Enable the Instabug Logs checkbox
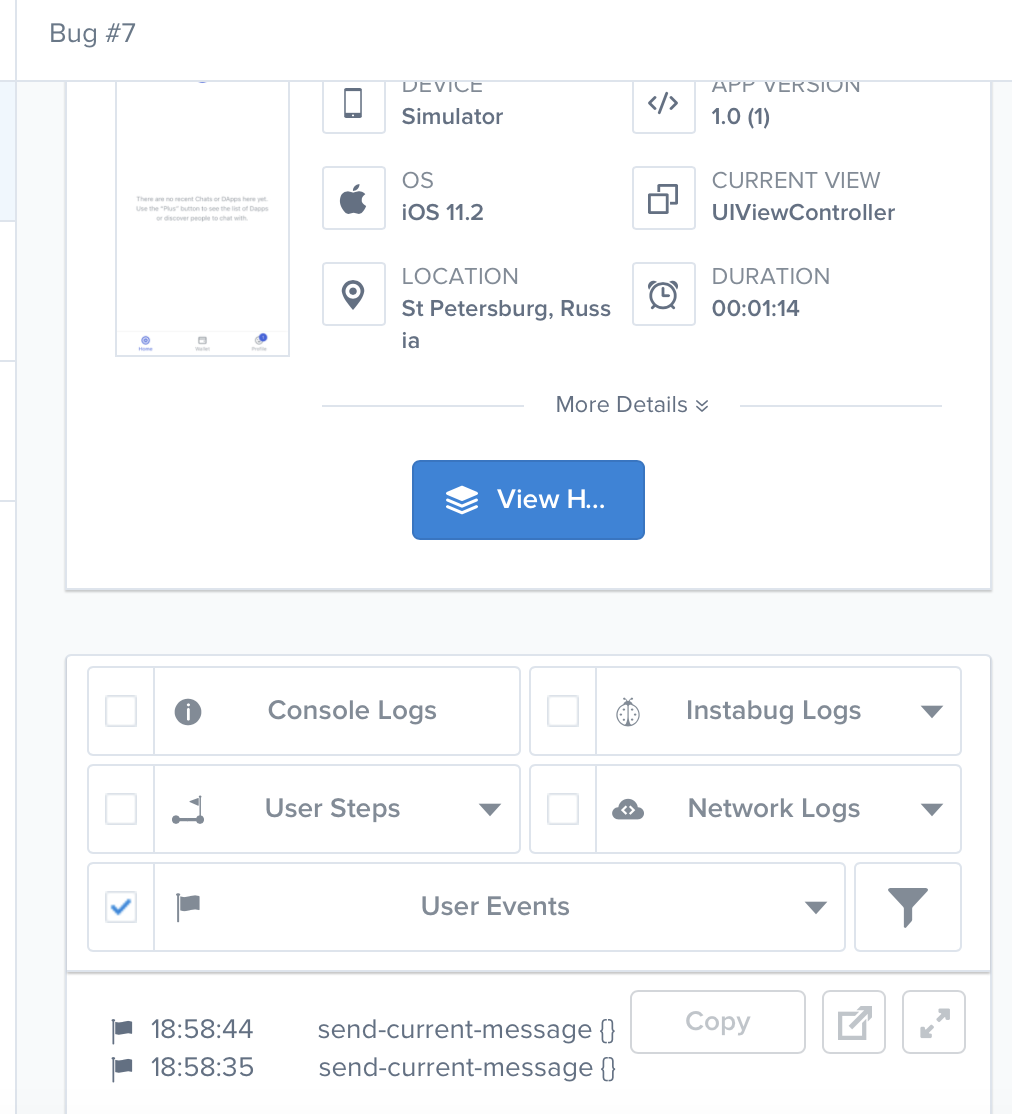This screenshot has height=1114, width=1012. 563,711
